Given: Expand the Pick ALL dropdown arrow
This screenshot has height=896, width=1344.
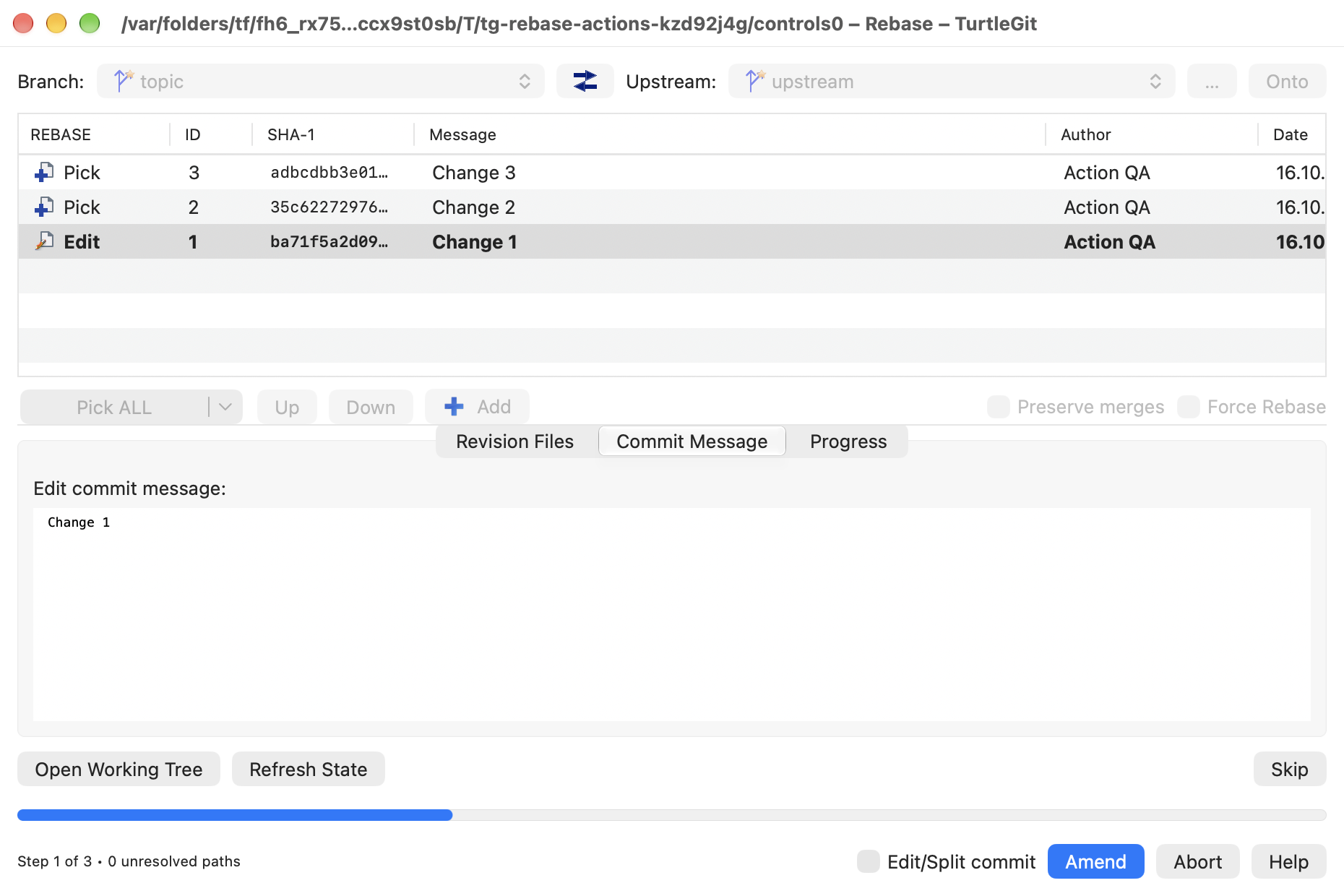Looking at the screenshot, I should pyautogui.click(x=225, y=407).
